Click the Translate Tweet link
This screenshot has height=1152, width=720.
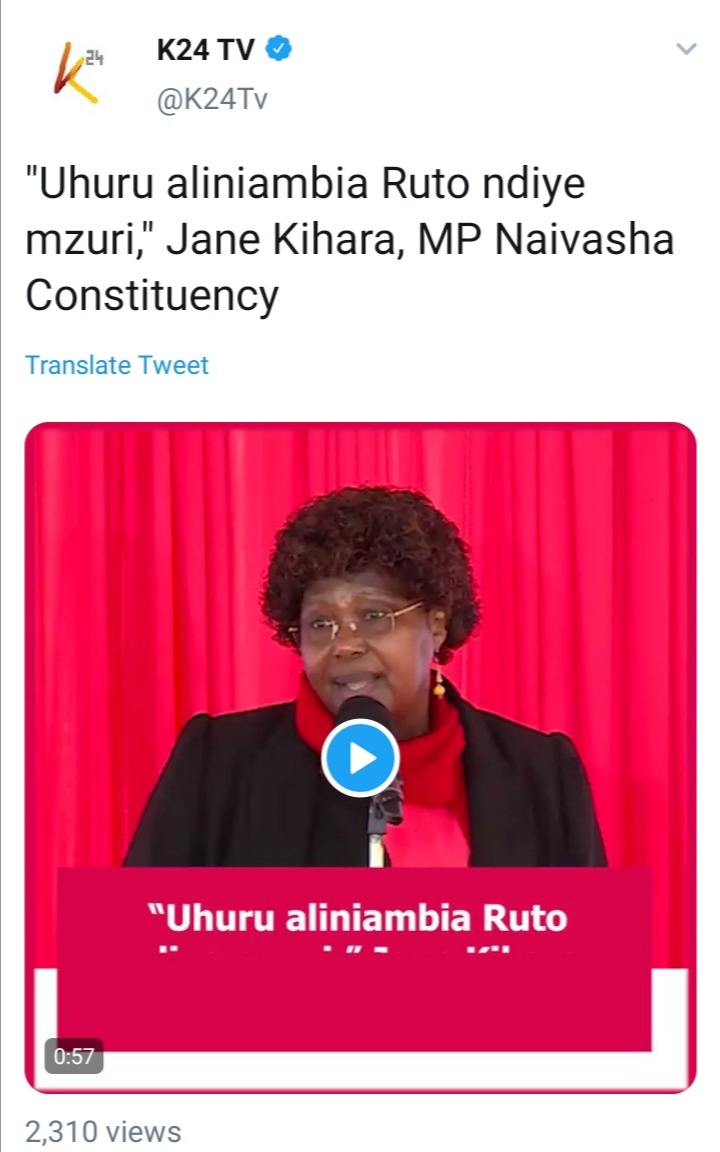pyautogui.click(x=117, y=365)
